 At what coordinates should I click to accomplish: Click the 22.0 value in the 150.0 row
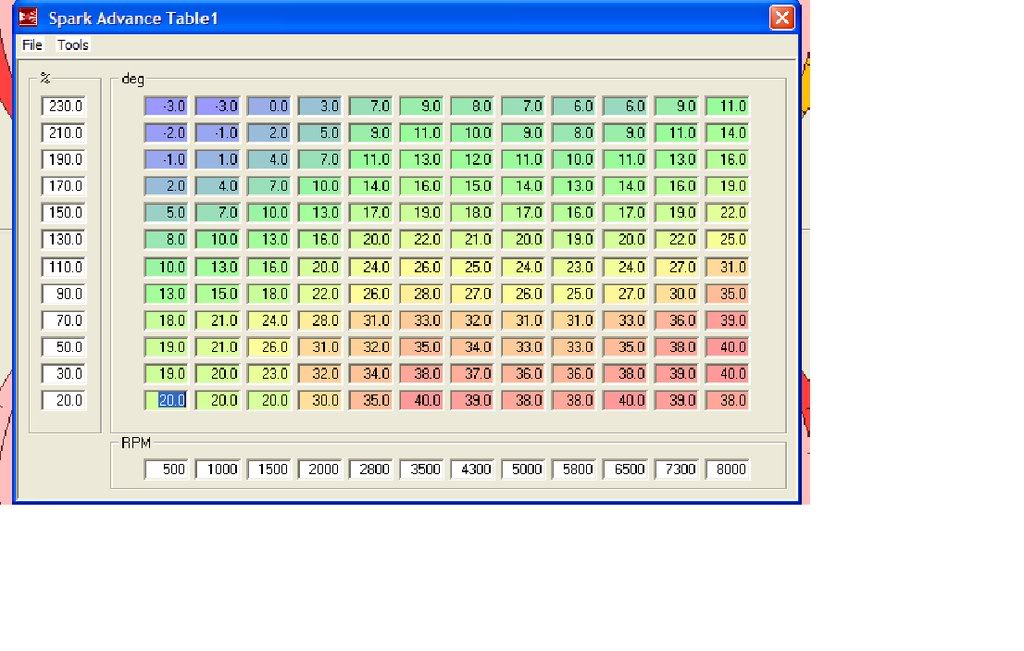[727, 213]
